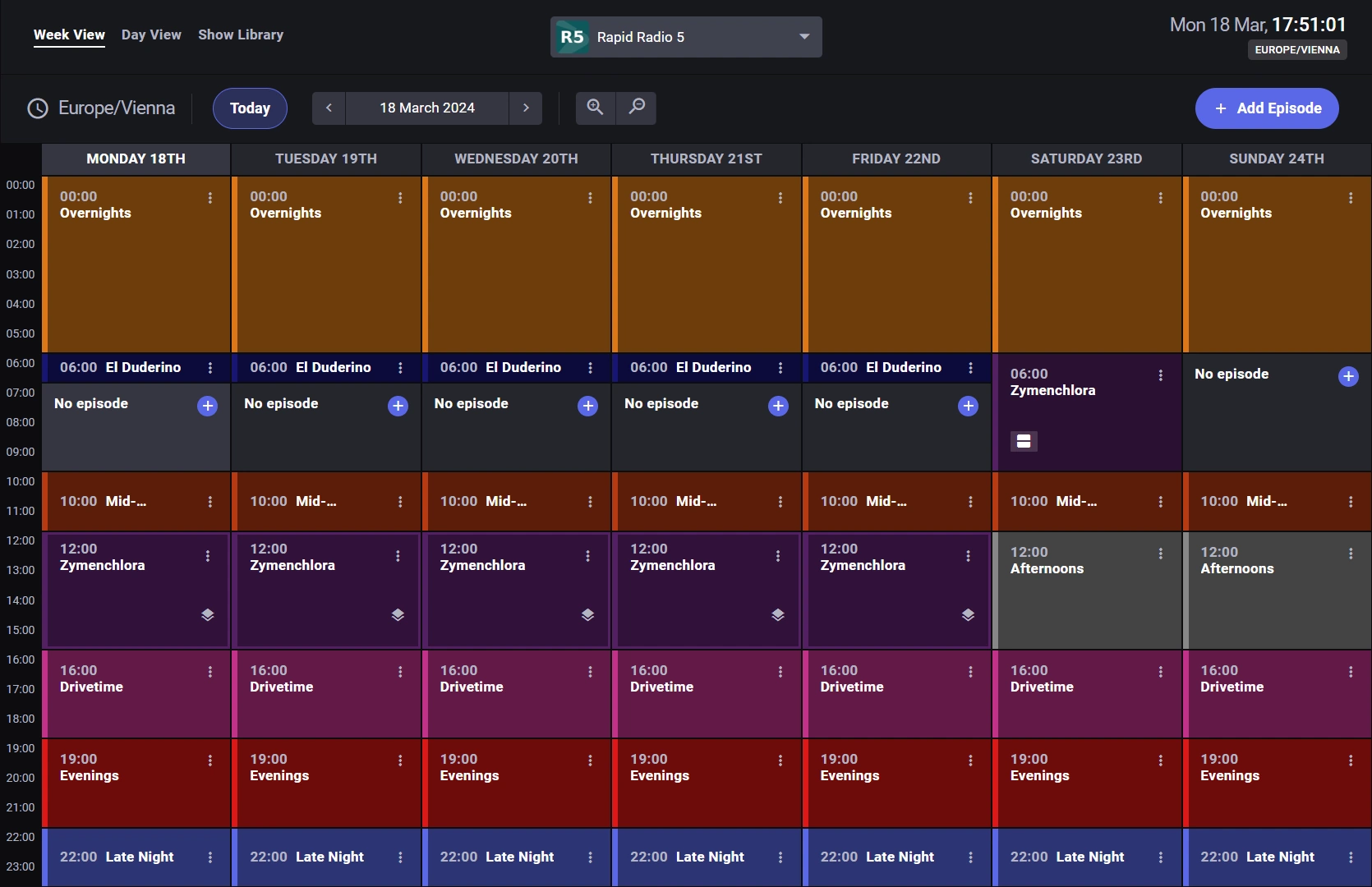This screenshot has width=1372, height=887.
Task: Open options menu for Sunday Late Night
Action: tap(1351, 857)
